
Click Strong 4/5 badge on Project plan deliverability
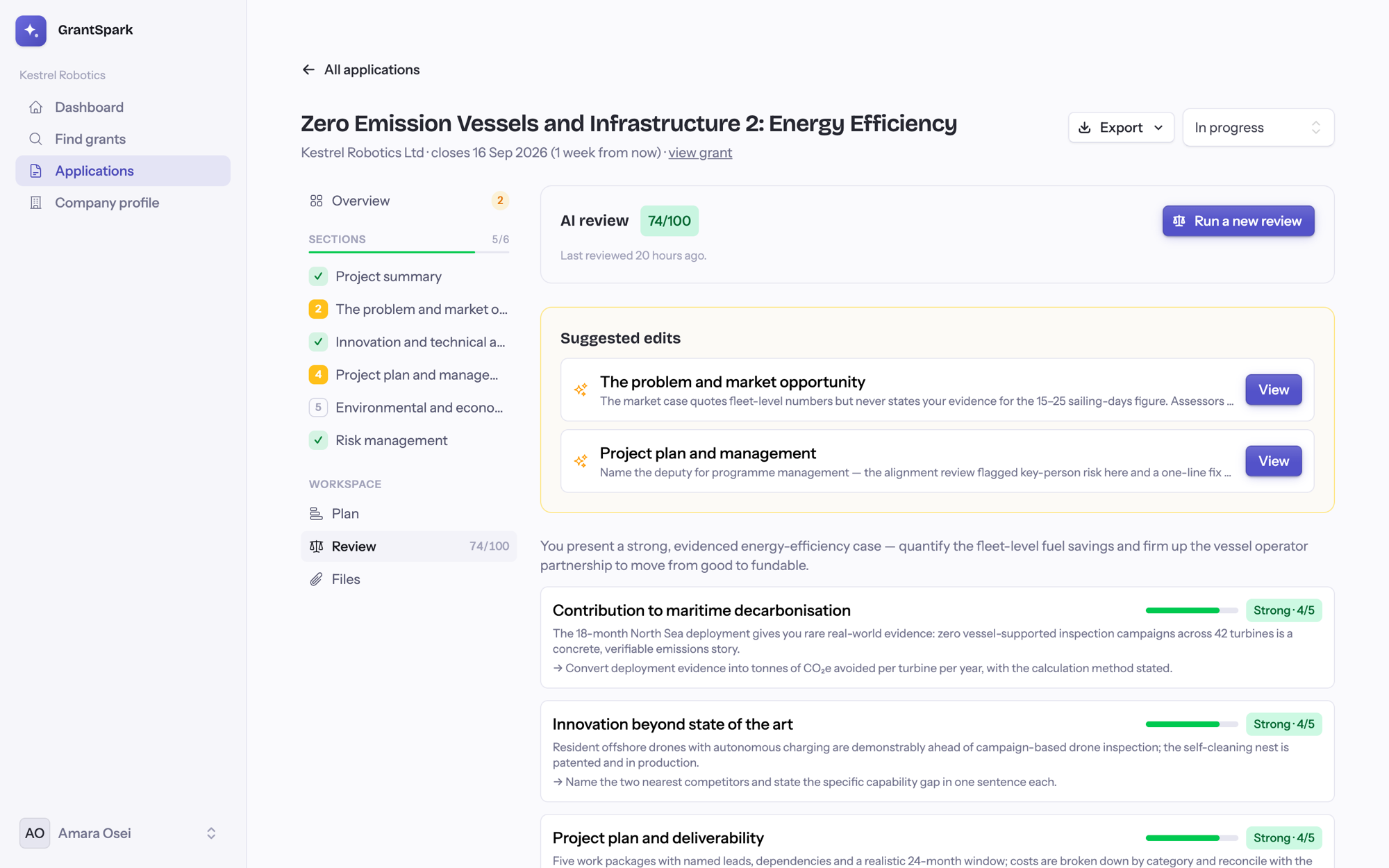(1283, 838)
